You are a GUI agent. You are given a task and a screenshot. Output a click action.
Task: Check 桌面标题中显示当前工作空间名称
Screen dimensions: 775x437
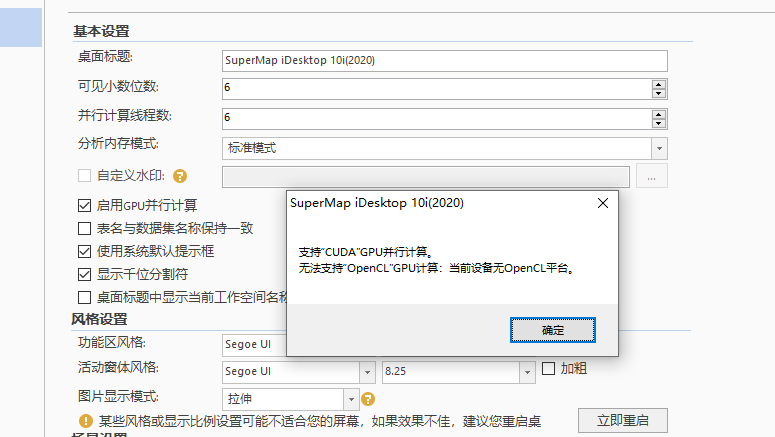click(x=85, y=297)
